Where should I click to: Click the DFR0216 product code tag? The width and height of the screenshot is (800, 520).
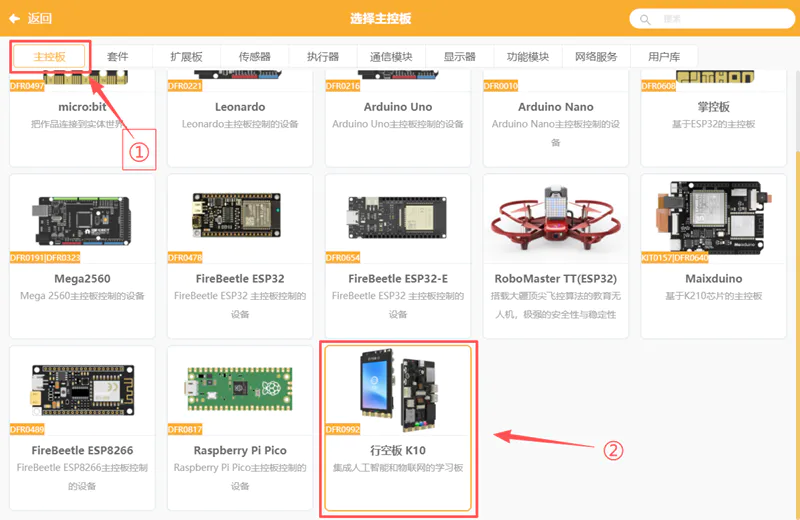pos(343,86)
